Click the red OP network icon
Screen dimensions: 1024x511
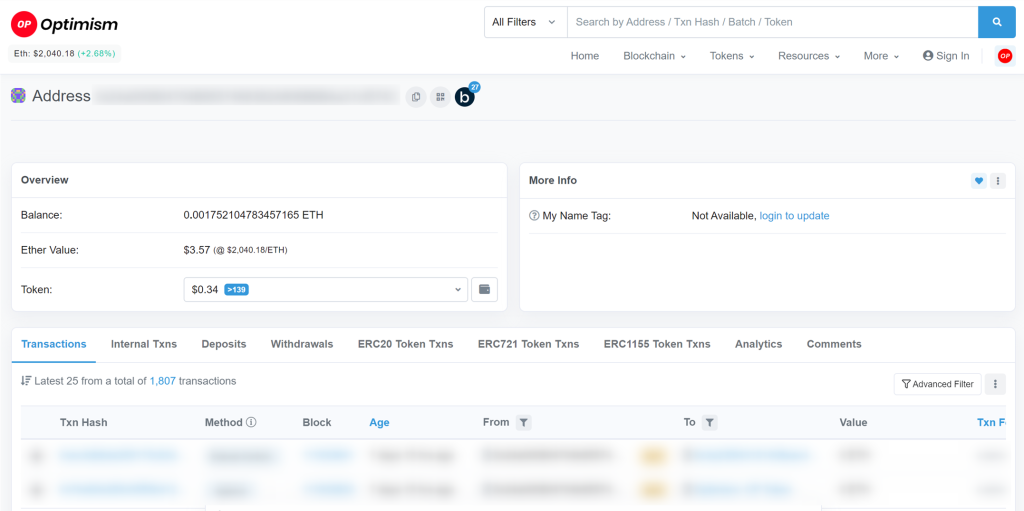(x=1004, y=56)
